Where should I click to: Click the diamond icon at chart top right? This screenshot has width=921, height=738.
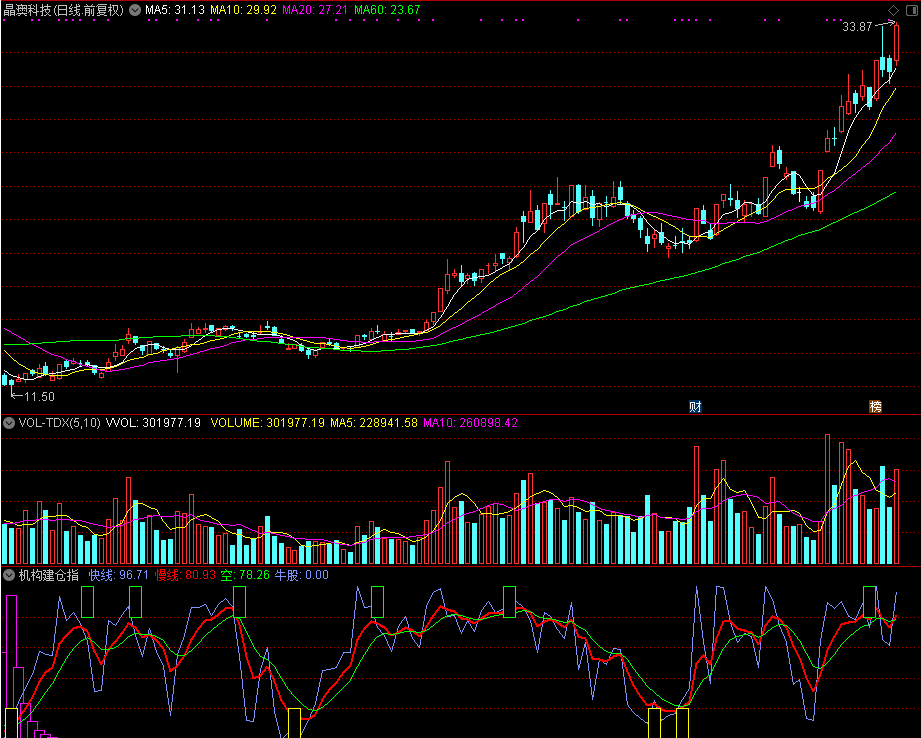pyautogui.click(x=893, y=10)
